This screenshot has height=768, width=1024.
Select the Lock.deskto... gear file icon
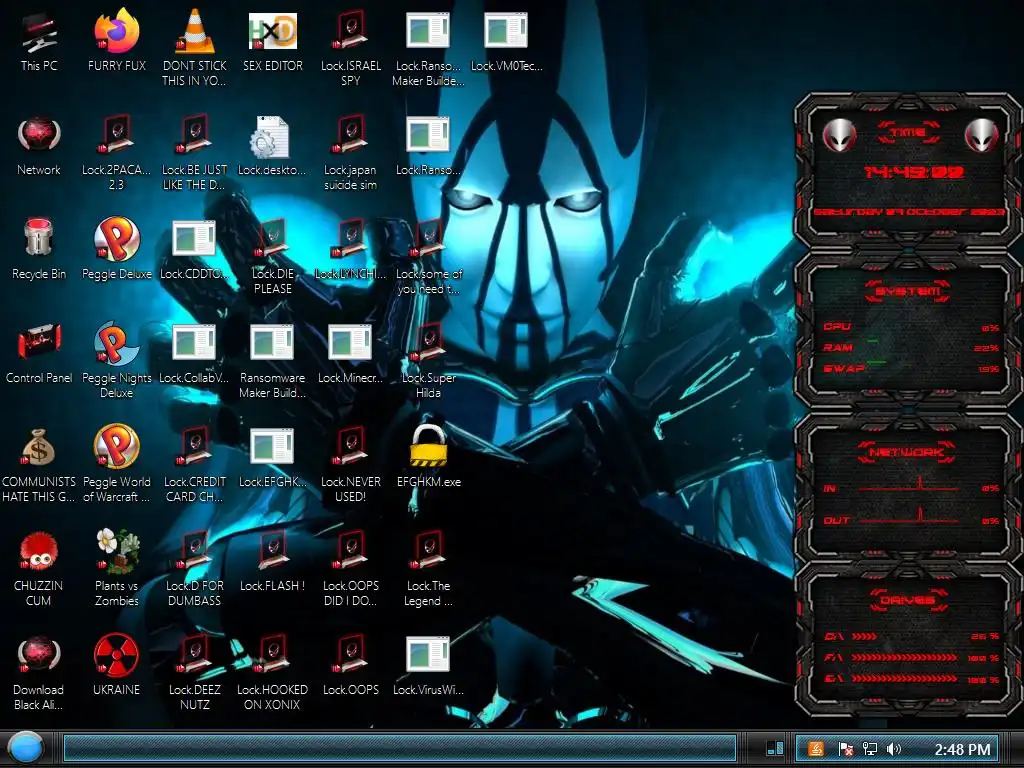(269, 136)
